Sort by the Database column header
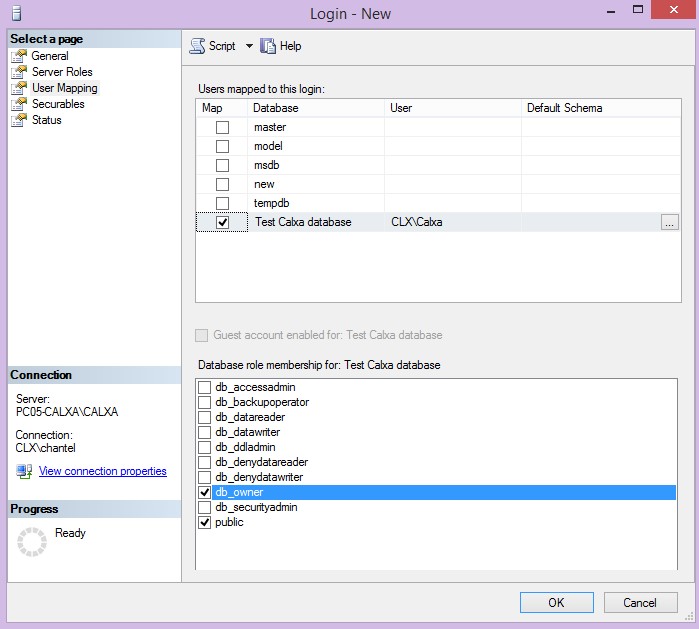 316,108
